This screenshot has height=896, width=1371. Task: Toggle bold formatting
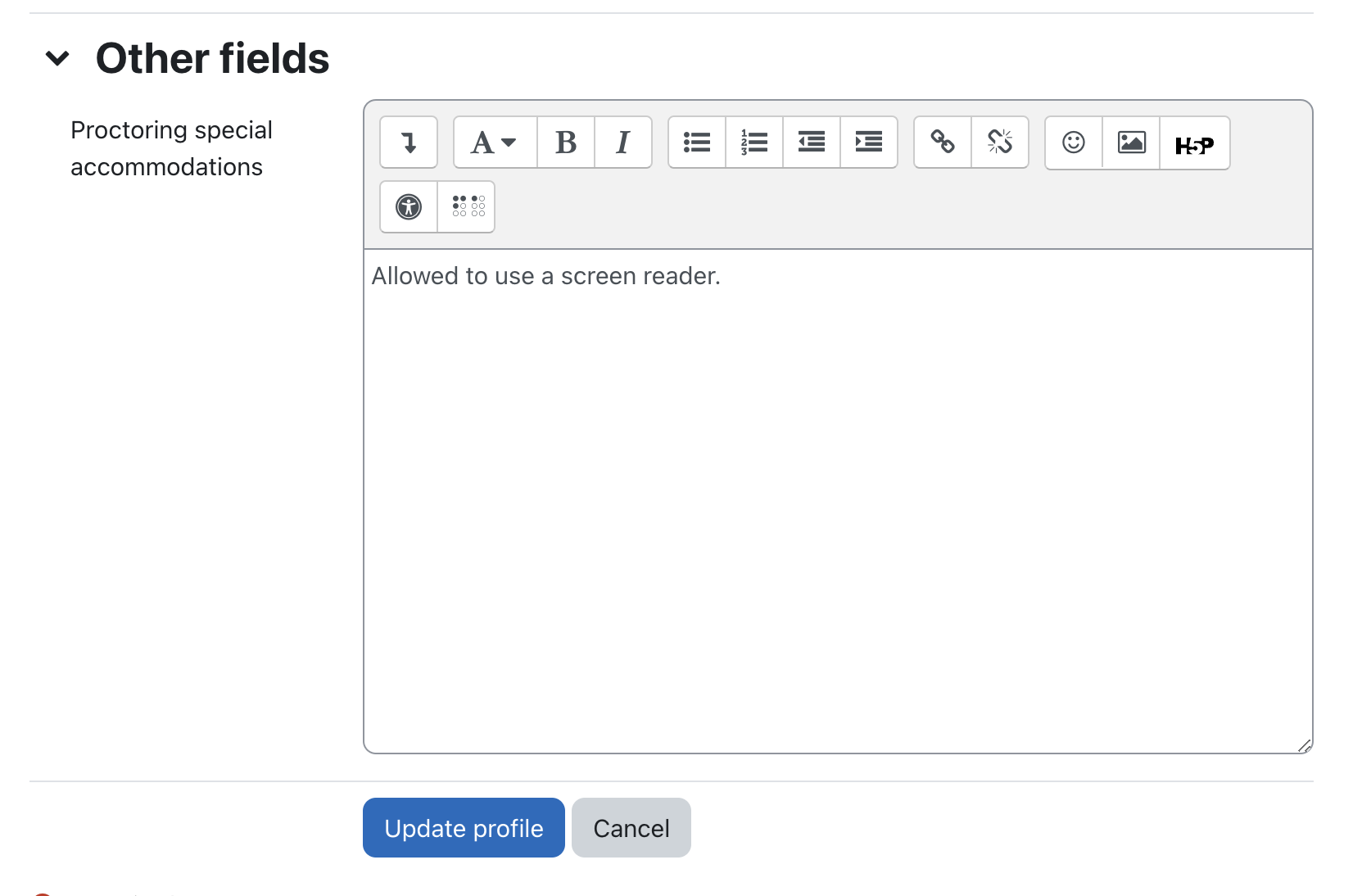coord(566,143)
